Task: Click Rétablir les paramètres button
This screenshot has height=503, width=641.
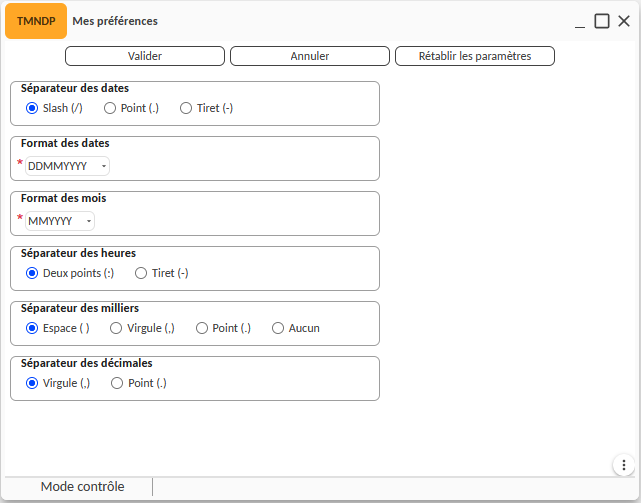Action: 475,56
